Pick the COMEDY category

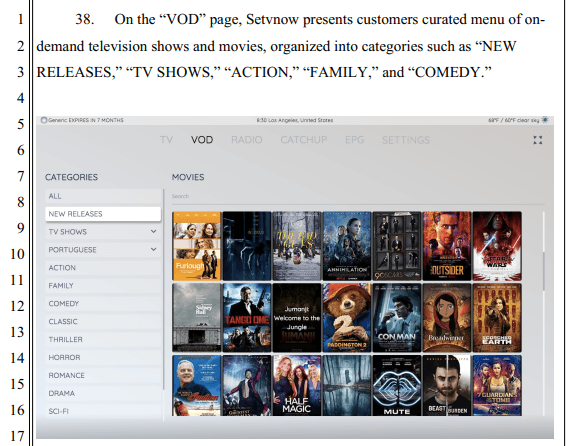103,304
